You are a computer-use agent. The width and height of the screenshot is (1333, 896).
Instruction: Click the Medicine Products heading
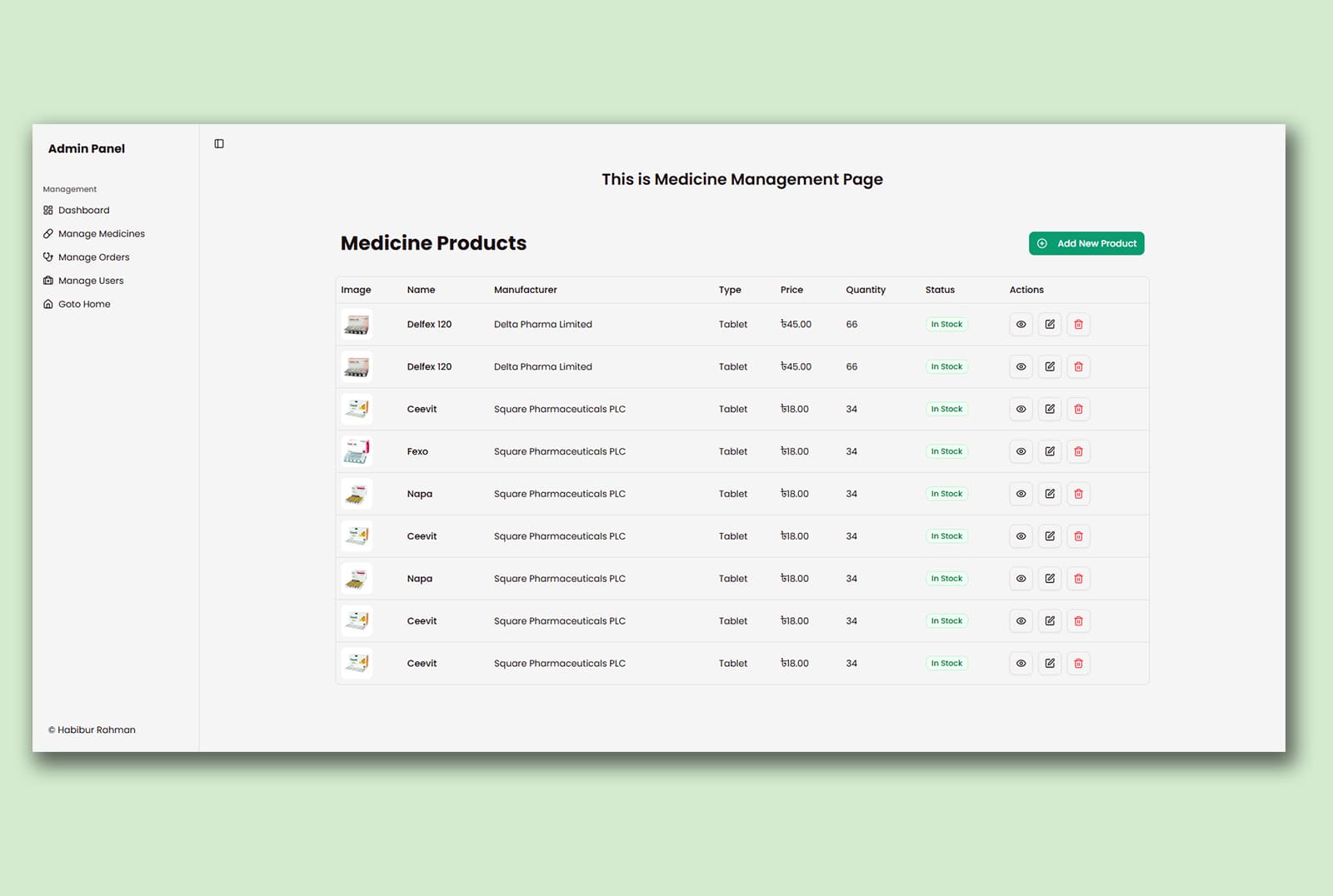(433, 243)
